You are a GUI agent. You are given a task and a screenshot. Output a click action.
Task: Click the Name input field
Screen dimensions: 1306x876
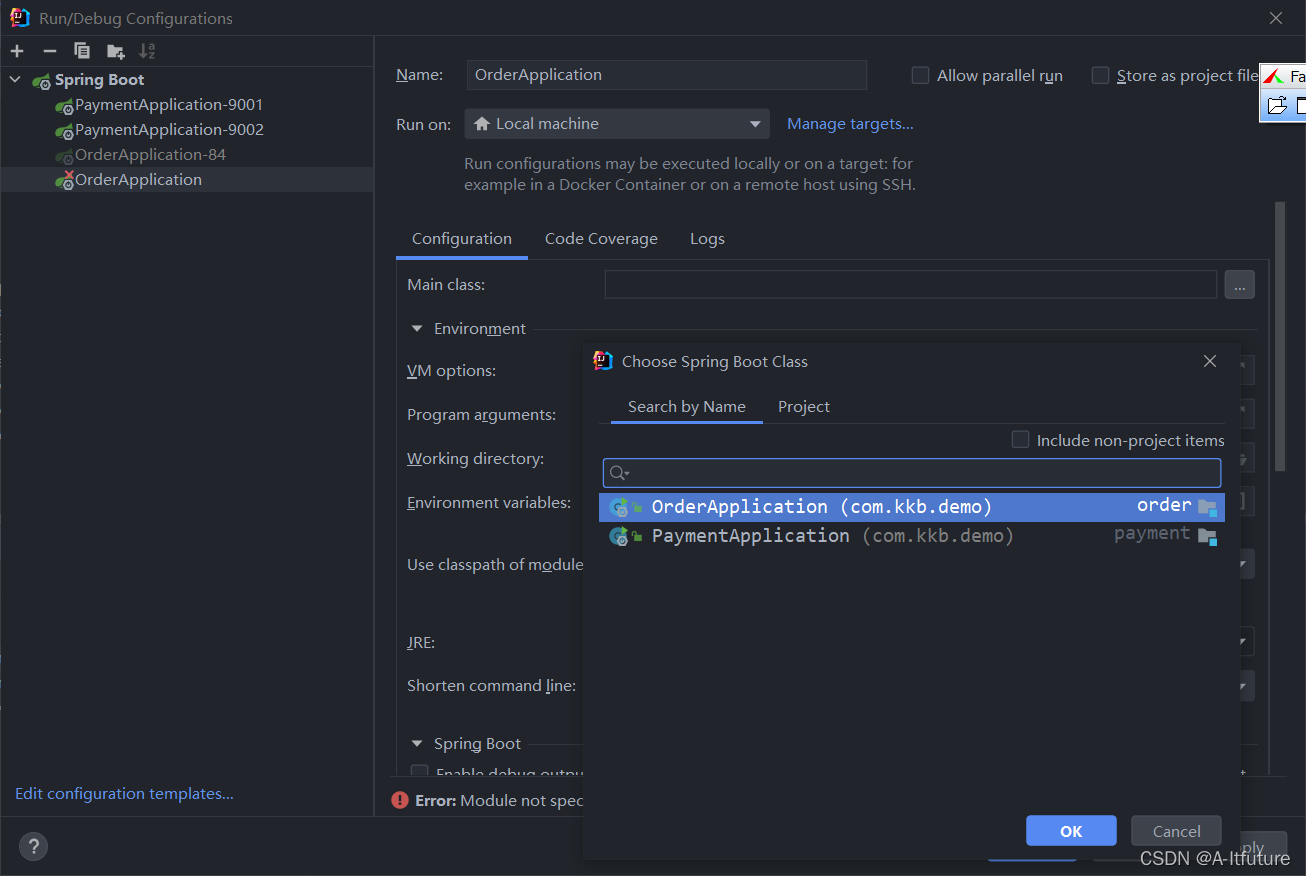coord(667,75)
